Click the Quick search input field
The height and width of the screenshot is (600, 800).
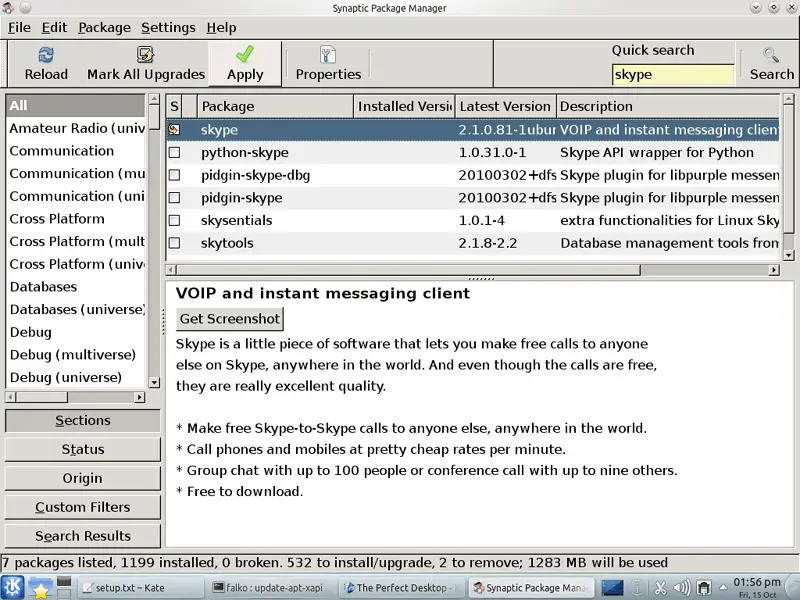673,74
